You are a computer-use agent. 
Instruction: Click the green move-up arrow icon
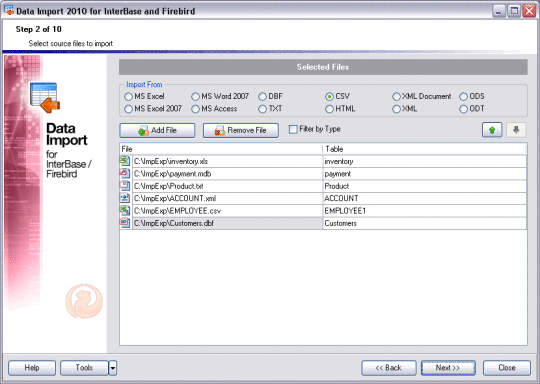[x=492, y=130]
